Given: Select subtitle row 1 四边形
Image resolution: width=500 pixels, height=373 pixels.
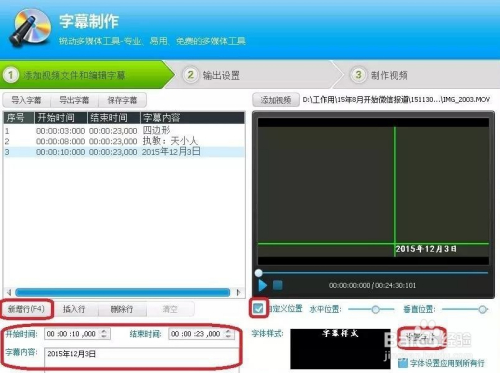Looking at the screenshot, I should point(124,130).
